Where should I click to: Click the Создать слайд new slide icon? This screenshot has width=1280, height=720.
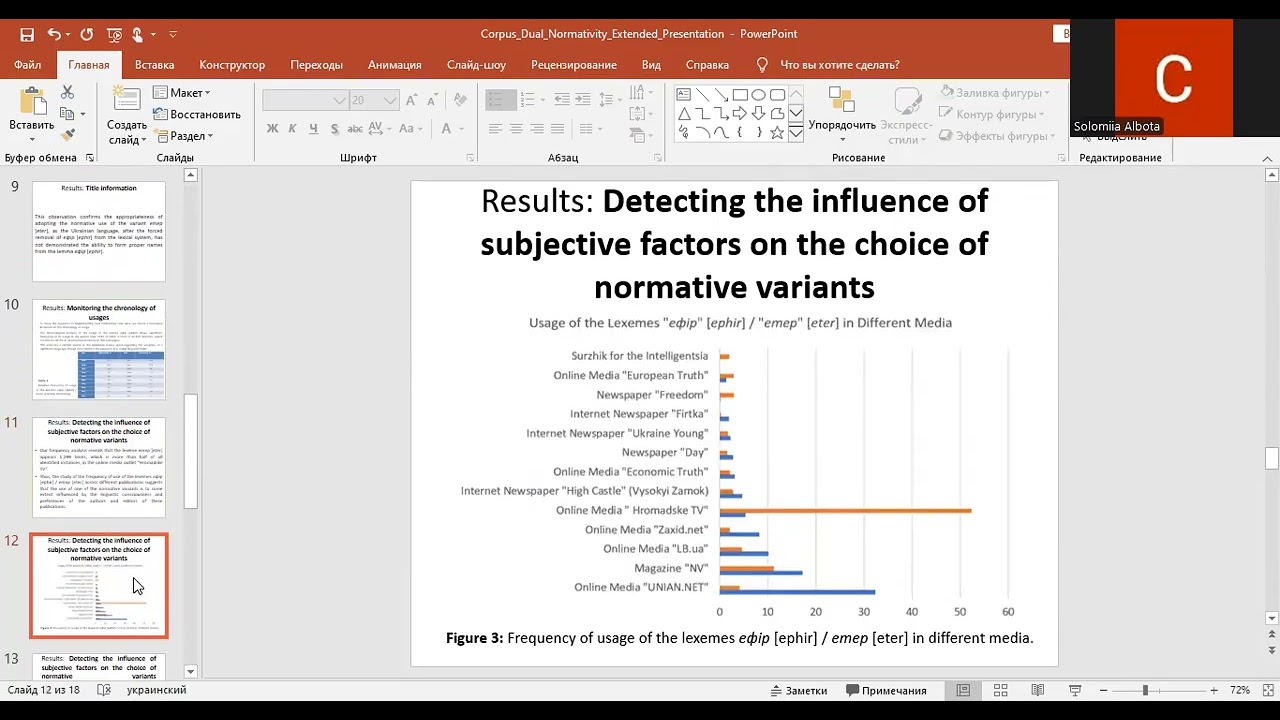(127, 100)
